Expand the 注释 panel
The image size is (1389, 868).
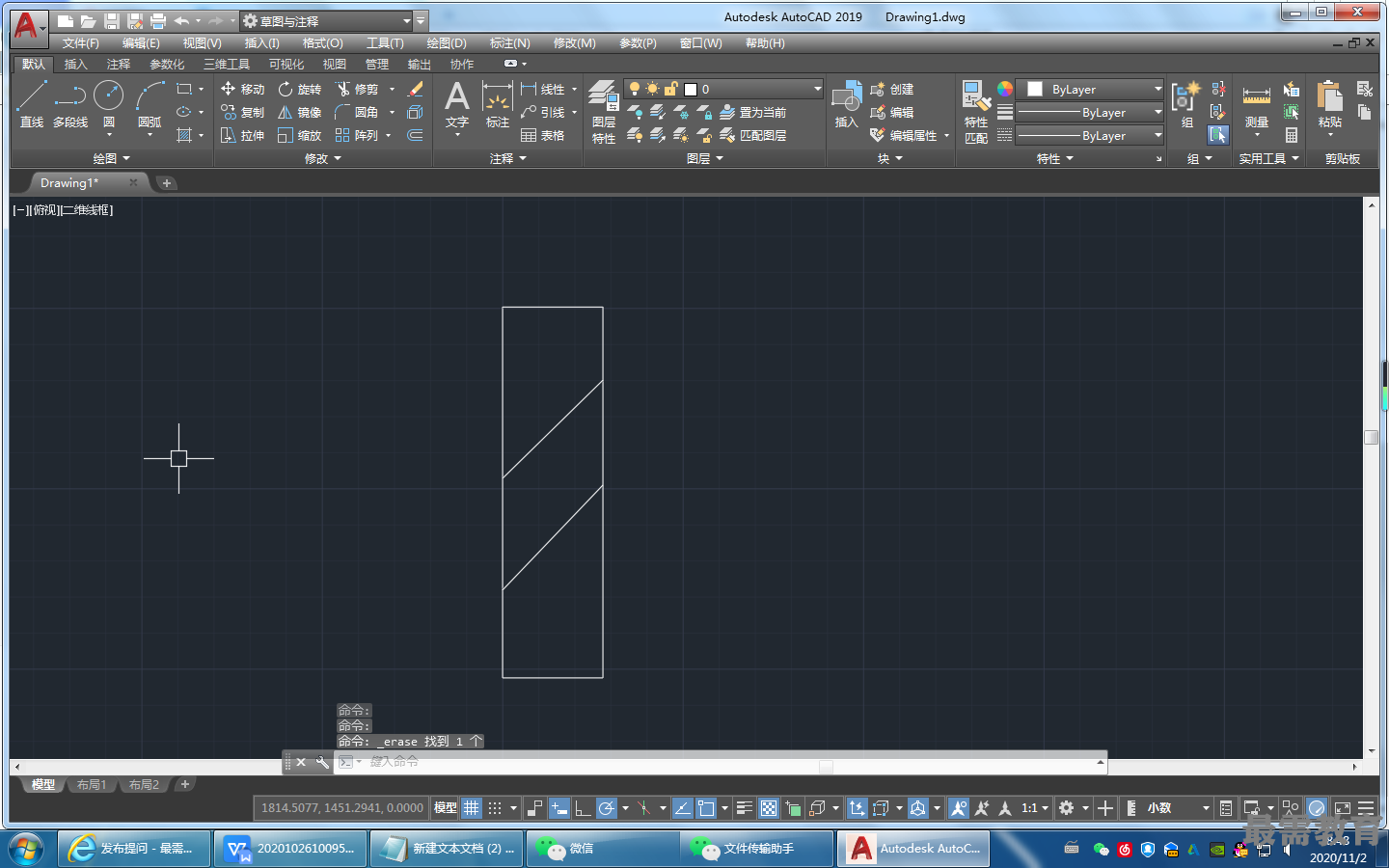[508, 158]
